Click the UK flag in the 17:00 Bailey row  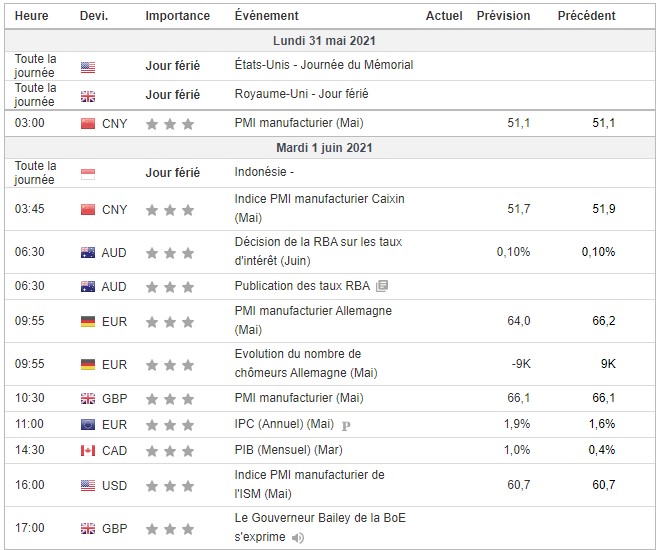88,528
